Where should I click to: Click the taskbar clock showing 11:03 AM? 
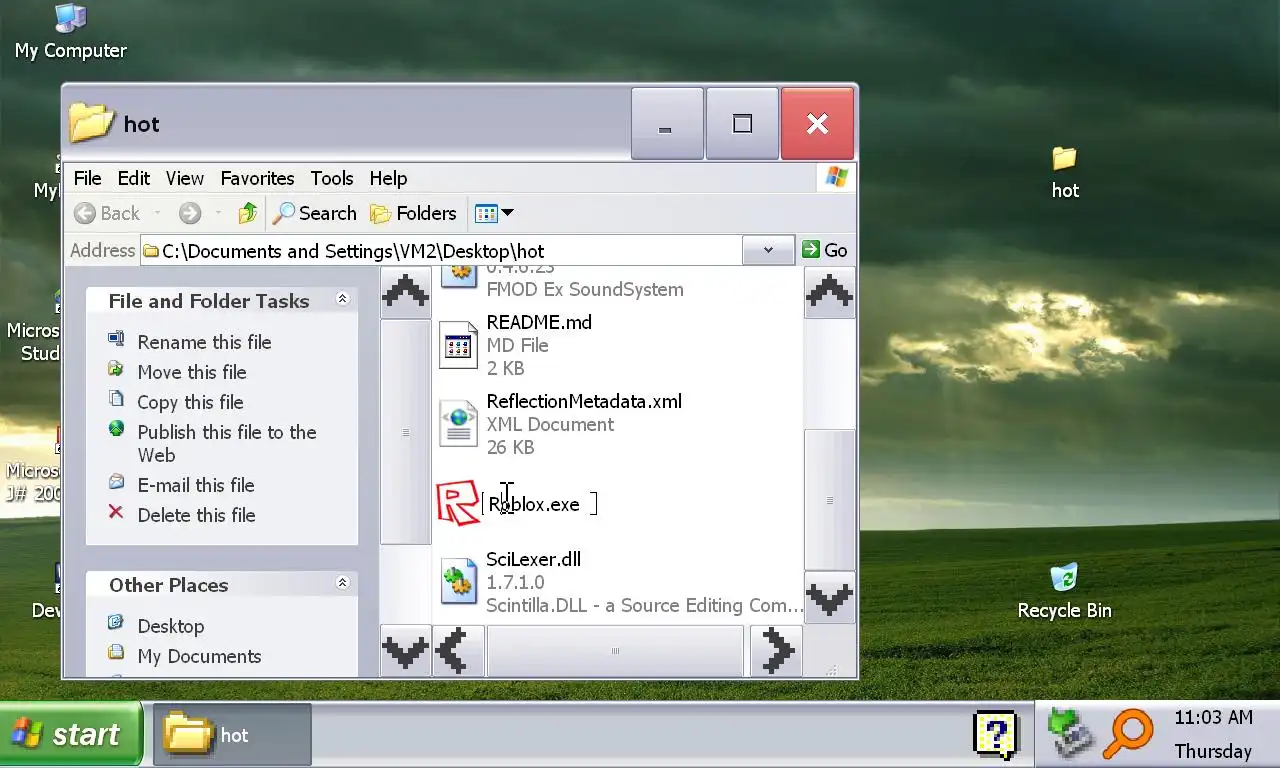tap(1213, 718)
